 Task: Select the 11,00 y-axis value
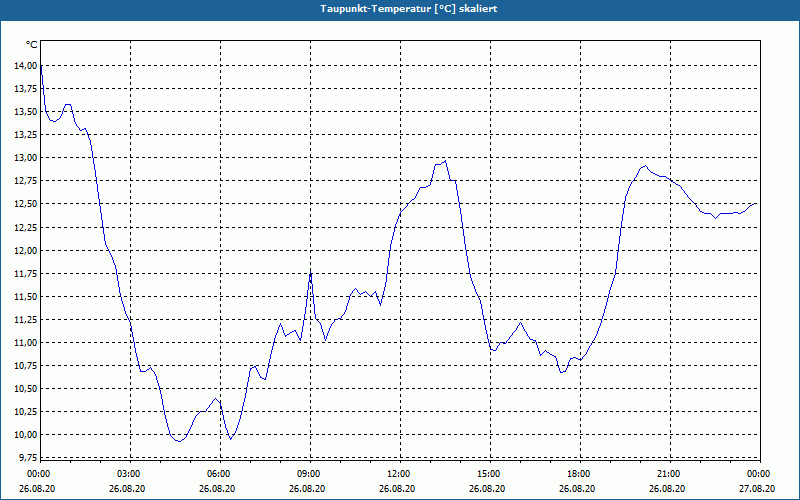coord(26,342)
